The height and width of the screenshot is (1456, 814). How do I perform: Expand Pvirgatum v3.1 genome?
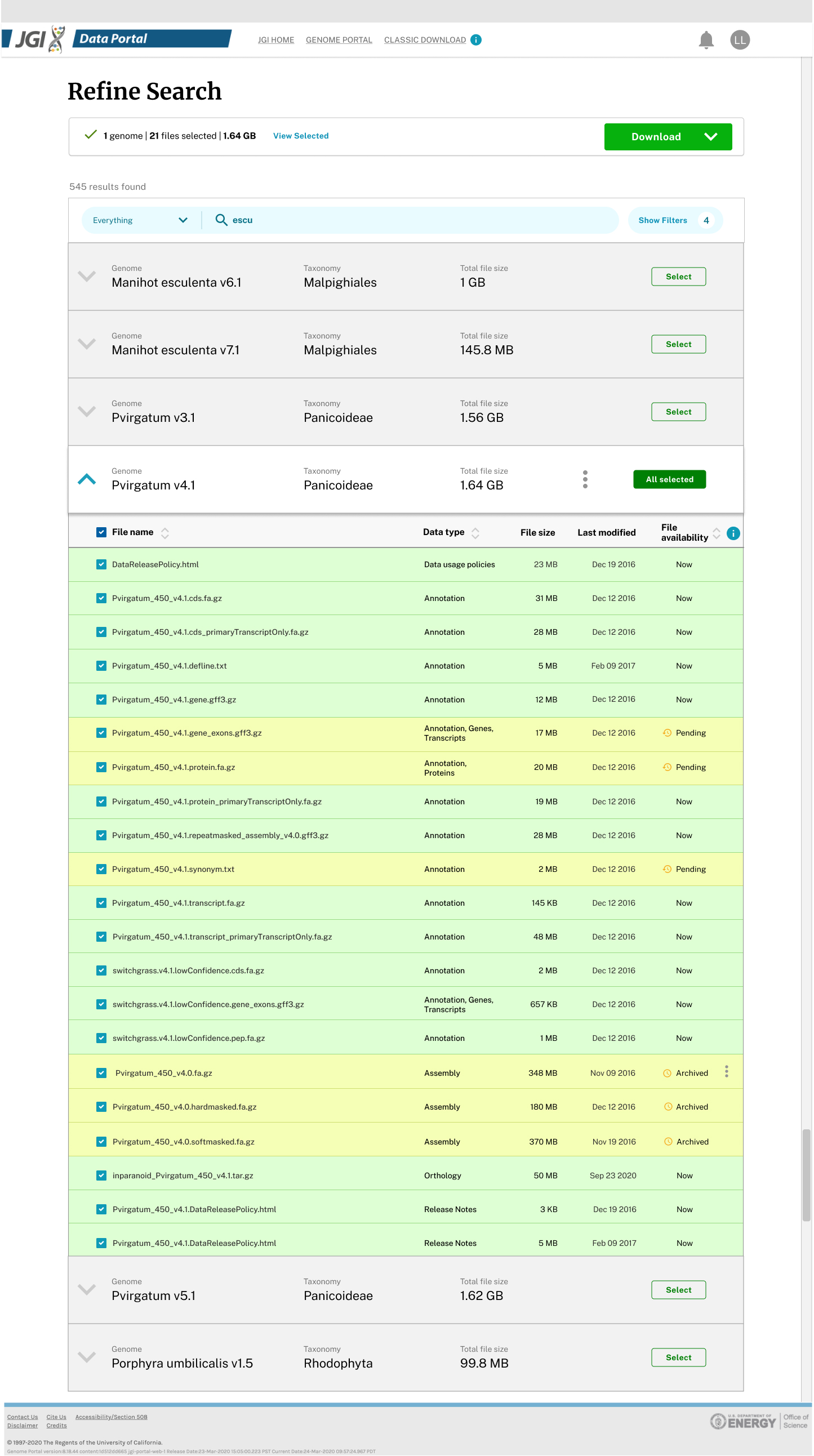pos(87,412)
